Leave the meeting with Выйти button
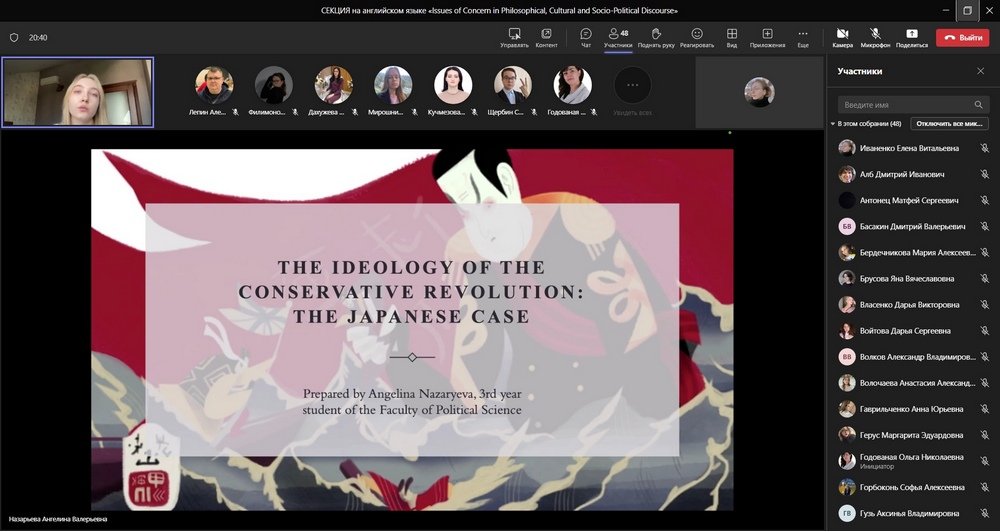This screenshot has width=1000, height=531. tap(962, 38)
